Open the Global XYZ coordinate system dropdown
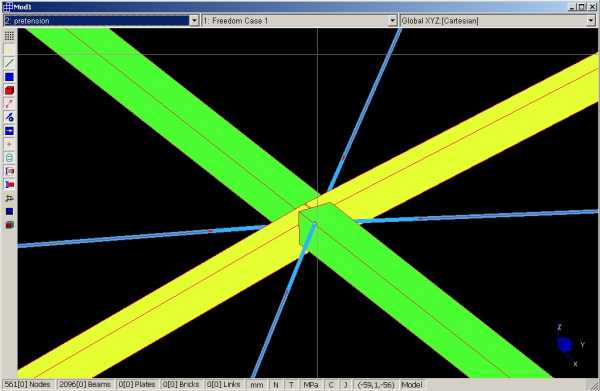This screenshot has height=391, width=600. [x=590, y=21]
